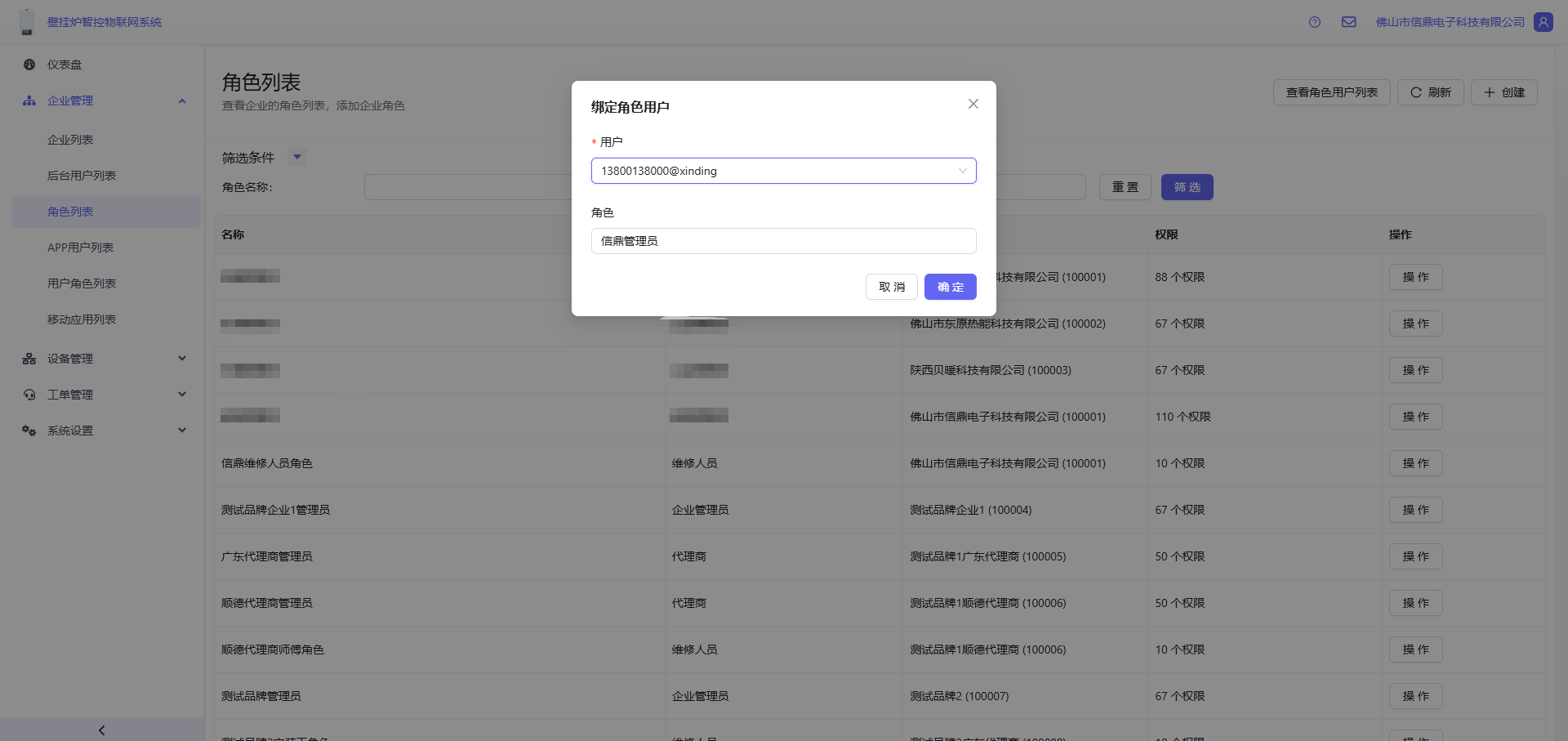Go to APP用户列表 menu item
This screenshot has width=1568, height=741.
80,248
